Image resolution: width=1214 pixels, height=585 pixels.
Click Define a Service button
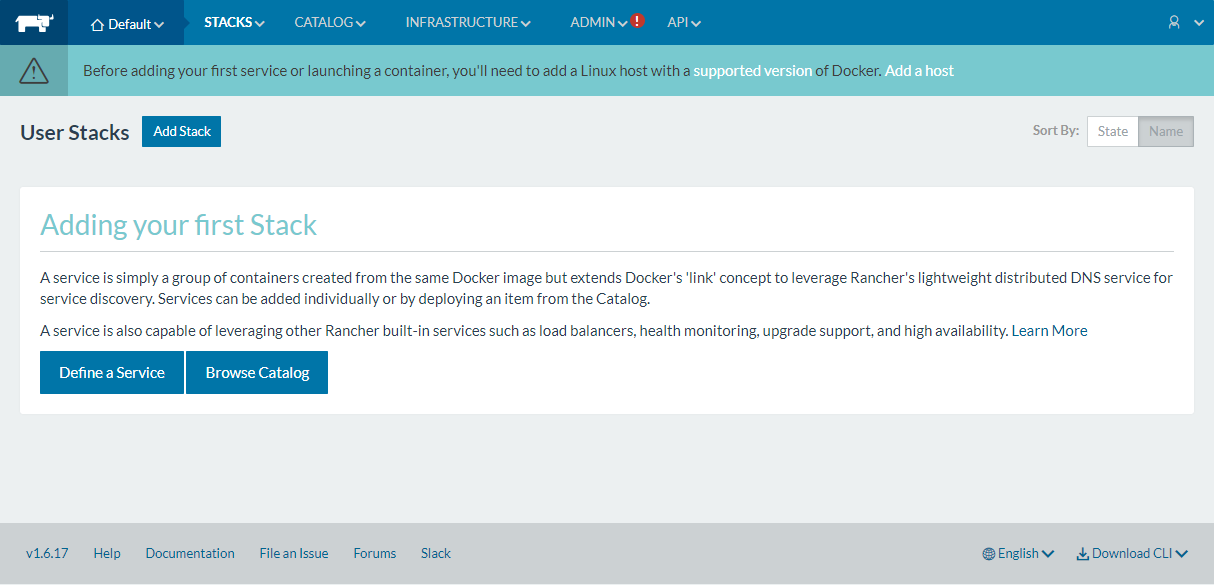coord(112,373)
